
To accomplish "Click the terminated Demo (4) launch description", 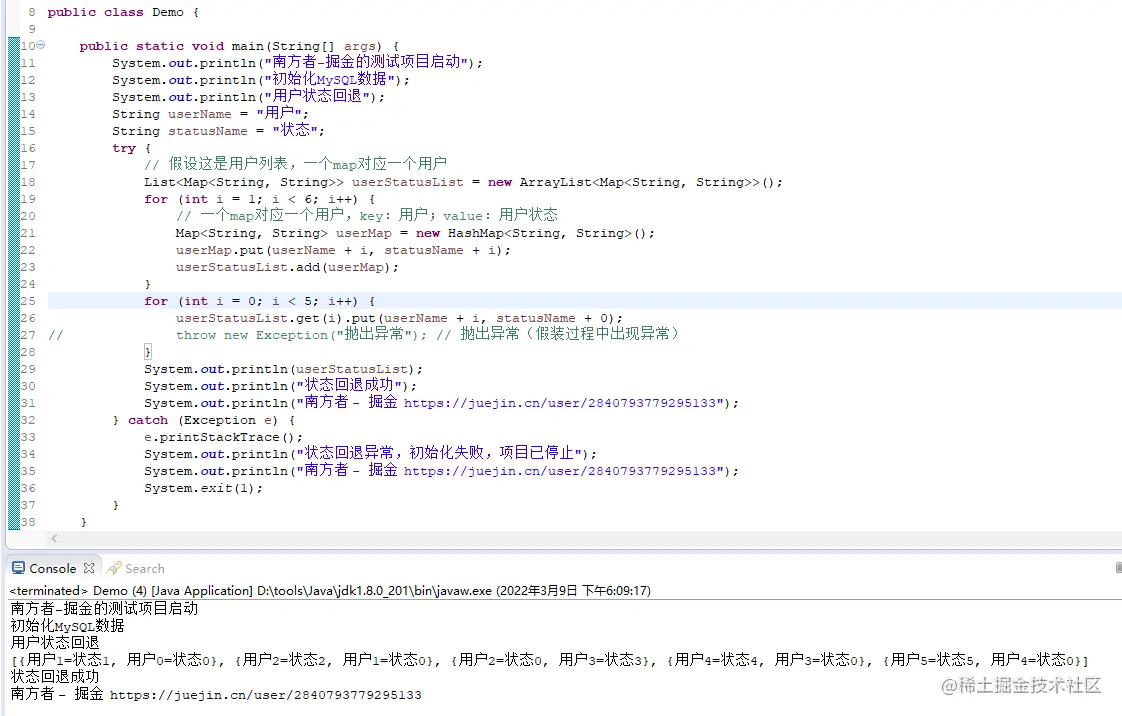I will 330,591.
